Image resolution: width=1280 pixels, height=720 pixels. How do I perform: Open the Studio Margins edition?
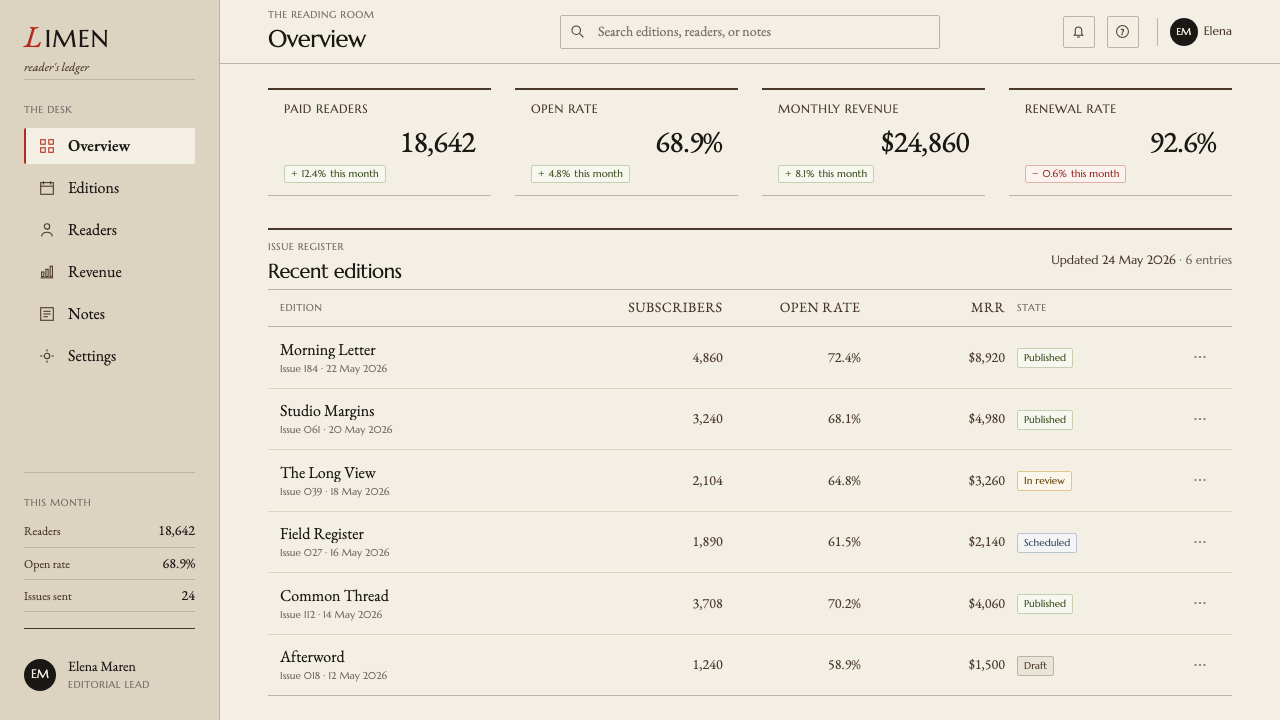tap(327, 411)
